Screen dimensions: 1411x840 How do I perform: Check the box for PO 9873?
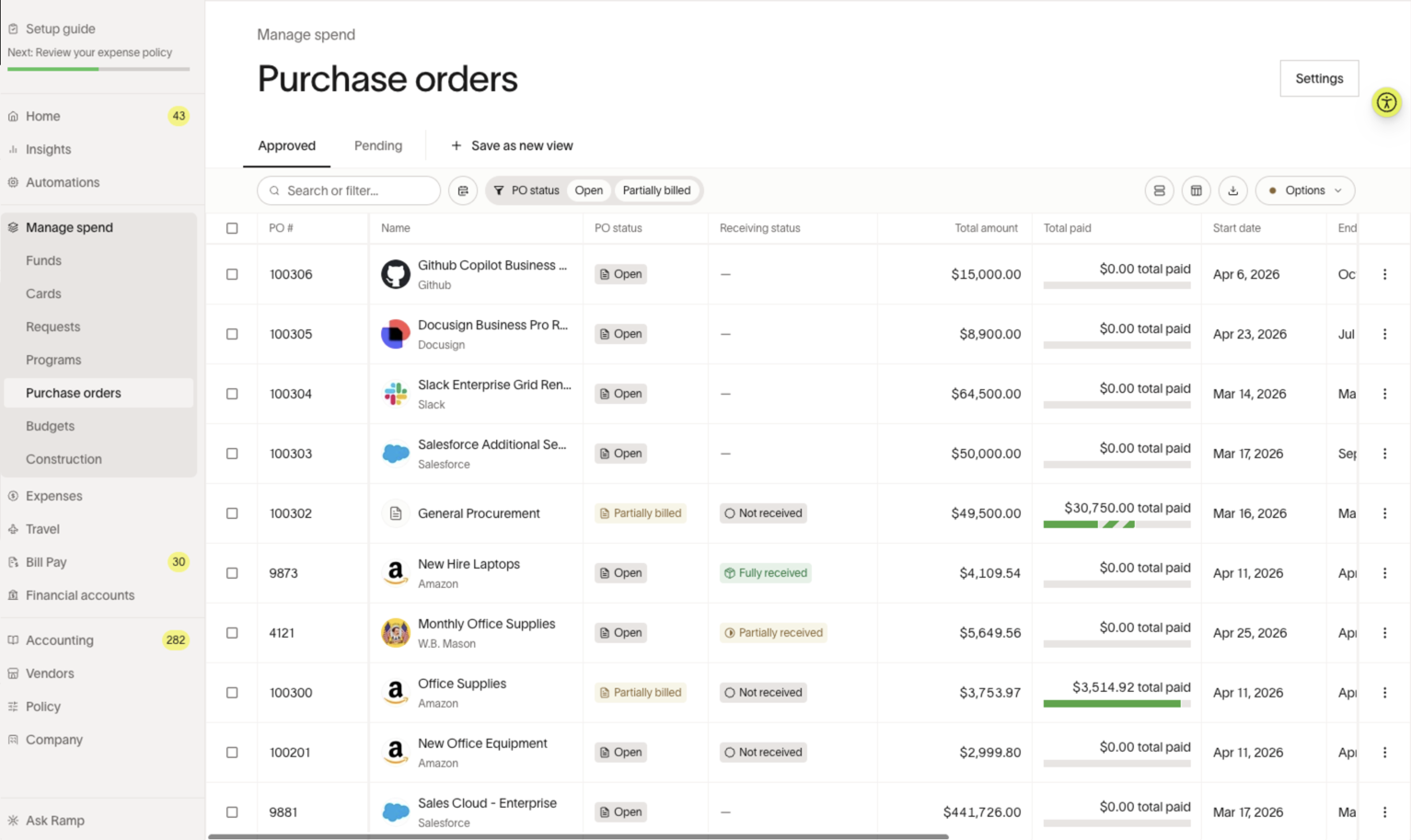[232, 573]
